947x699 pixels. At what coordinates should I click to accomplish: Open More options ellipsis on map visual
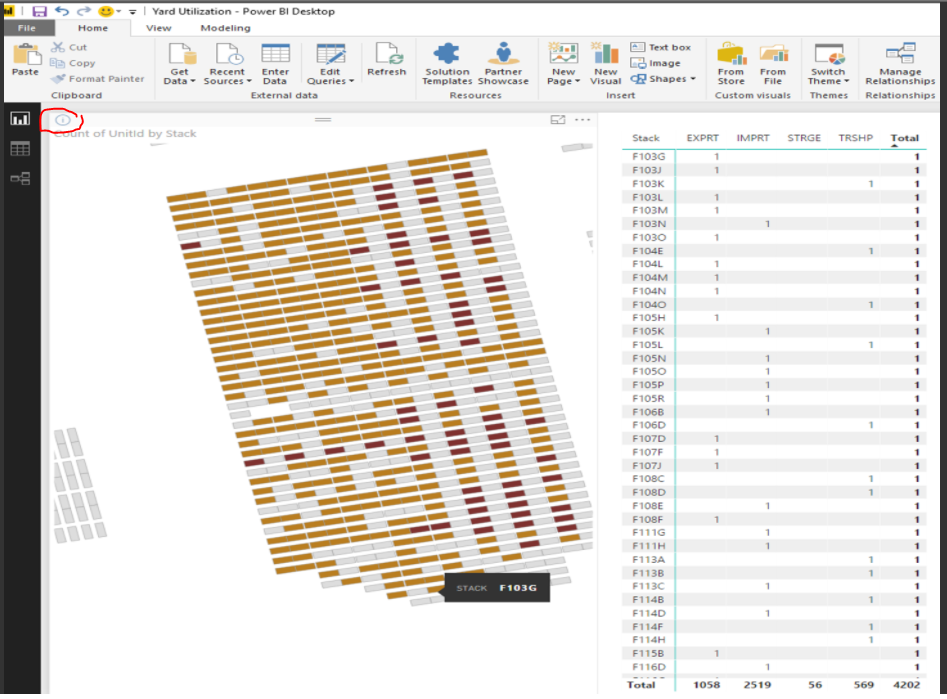[582, 120]
